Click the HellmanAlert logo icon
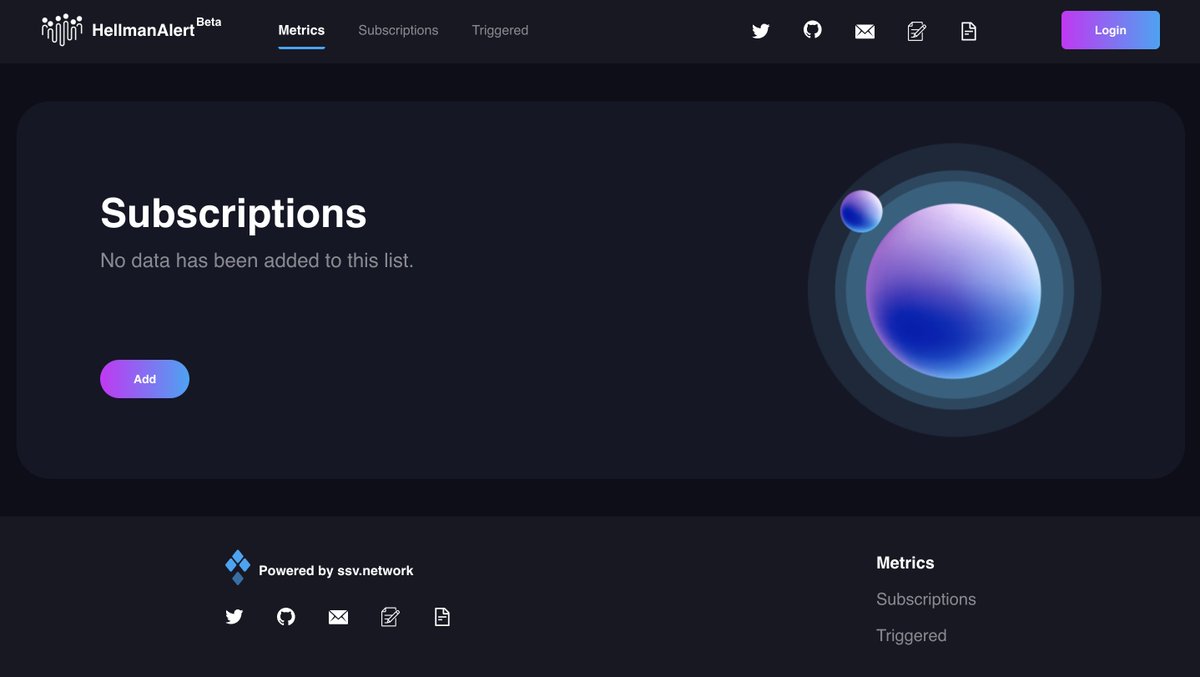1200x677 pixels. point(62,30)
